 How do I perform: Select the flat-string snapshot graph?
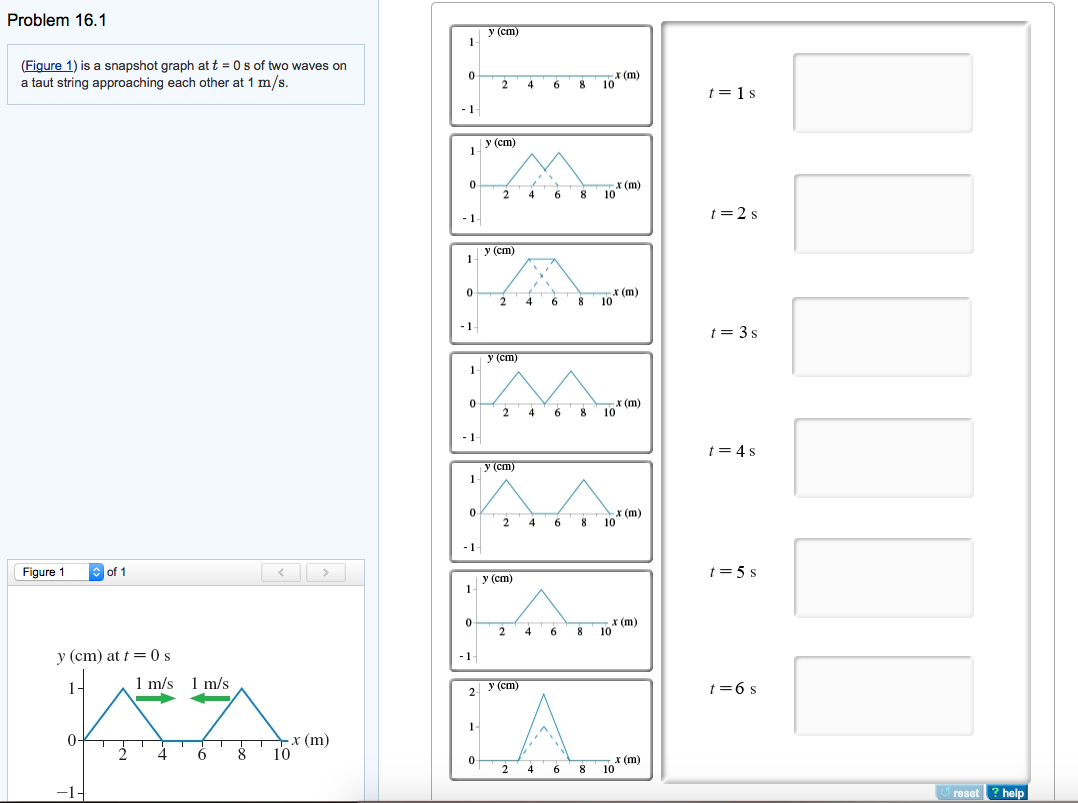pyautogui.click(x=551, y=75)
